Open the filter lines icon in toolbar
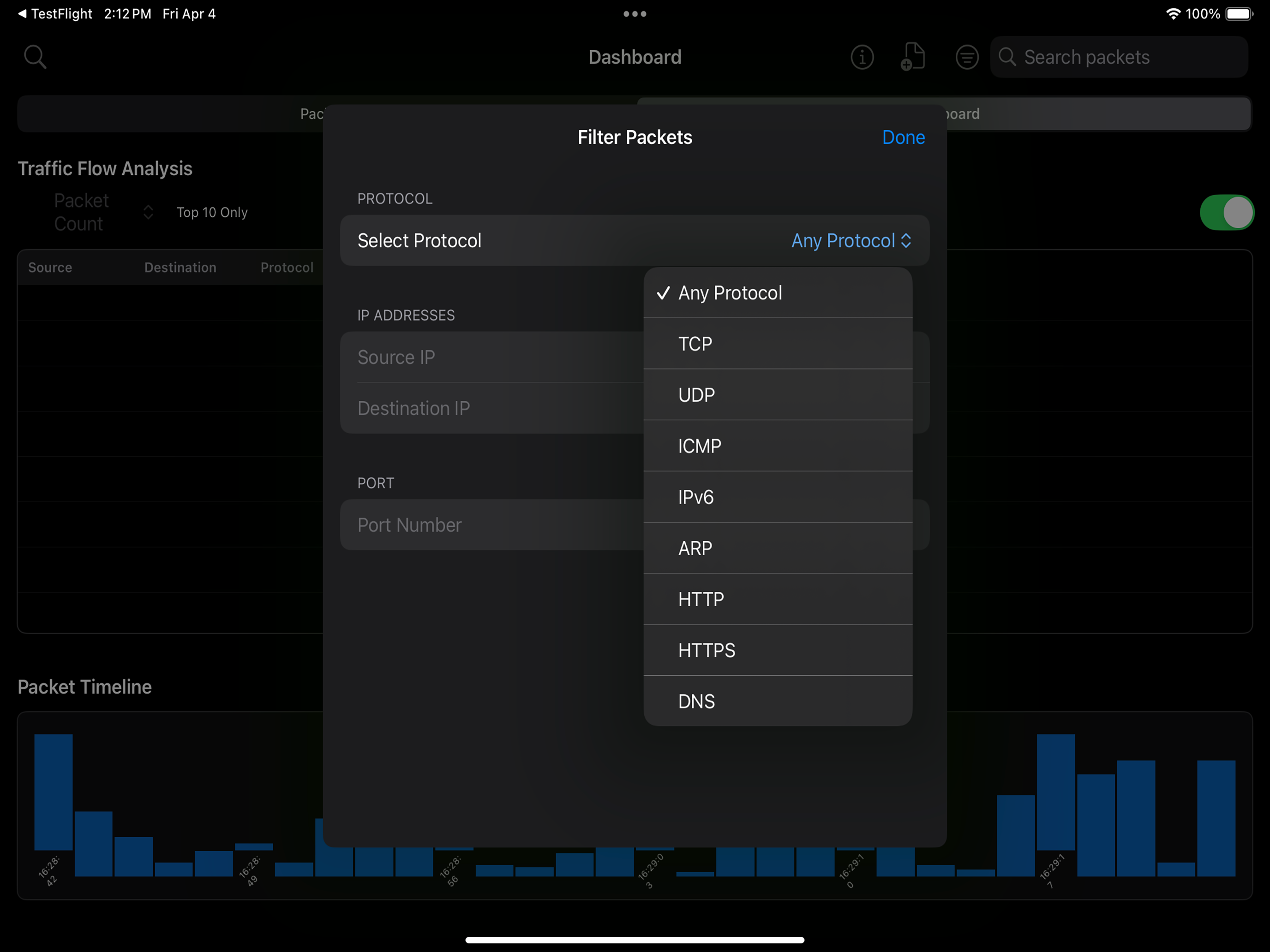Screen dimensions: 1270x952 tap(967, 57)
